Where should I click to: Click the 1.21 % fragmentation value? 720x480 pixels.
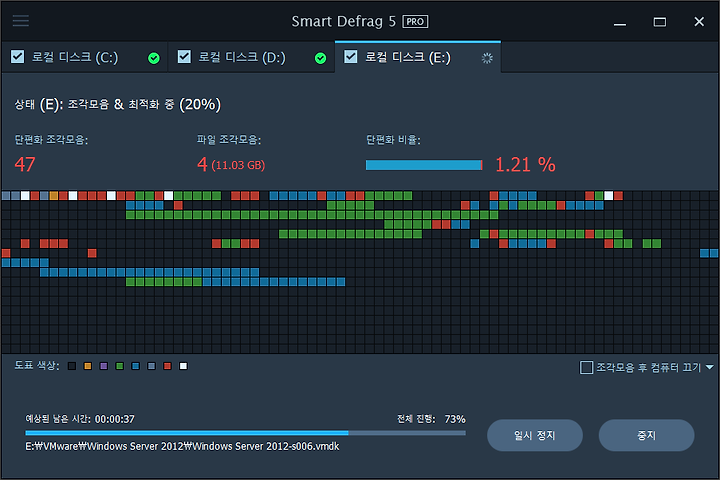pos(525,164)
